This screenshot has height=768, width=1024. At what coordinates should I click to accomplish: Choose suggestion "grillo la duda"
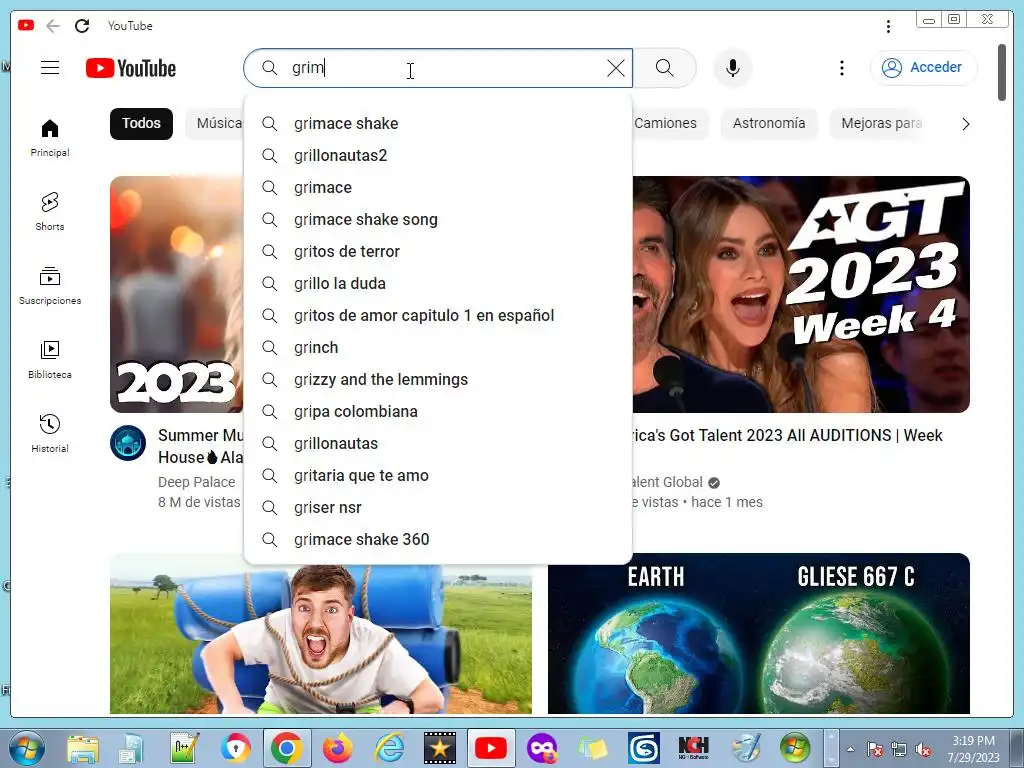438,283
